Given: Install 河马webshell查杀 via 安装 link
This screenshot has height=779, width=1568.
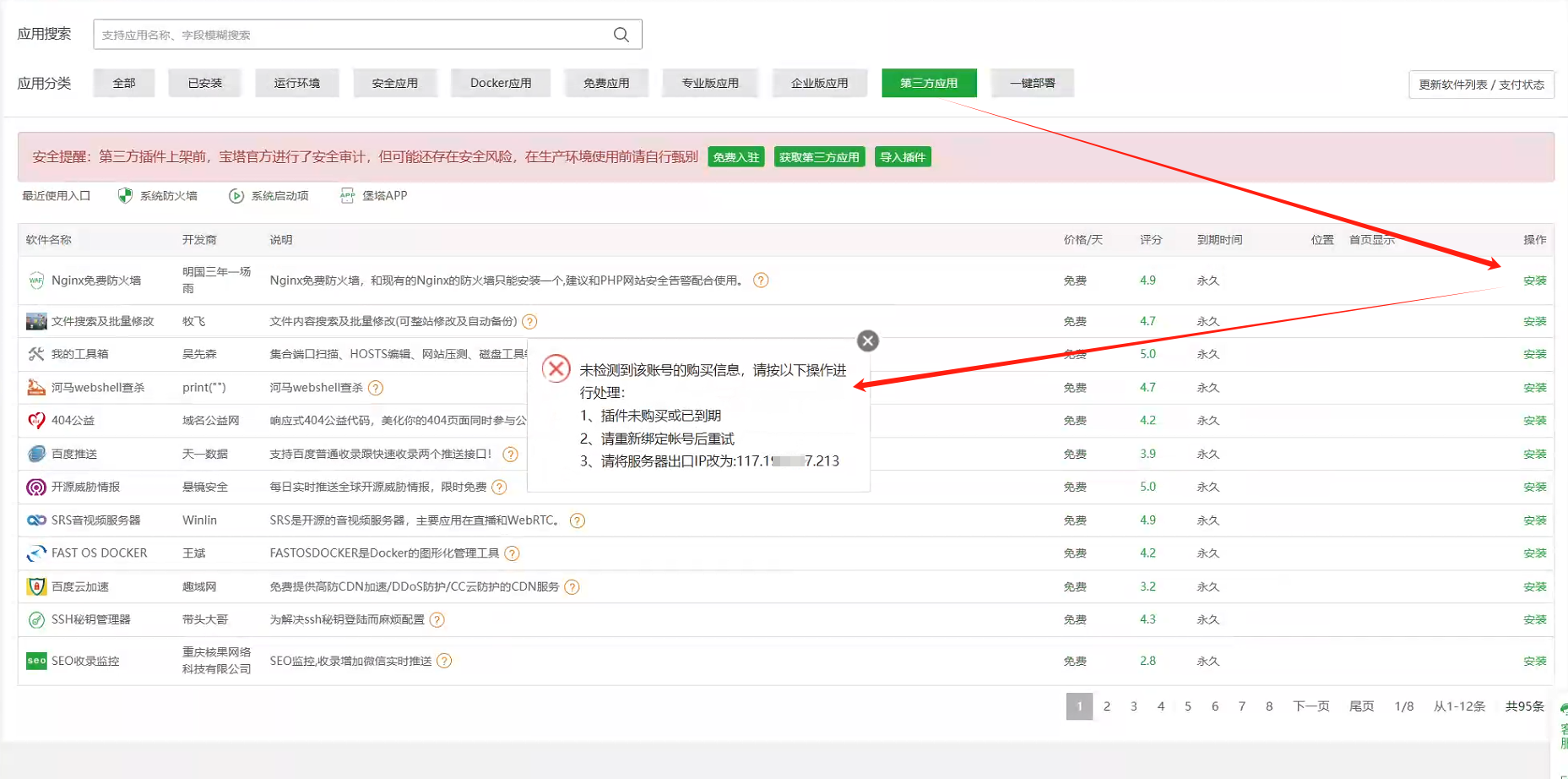Looking at the screenshot, I should 1534,387.
